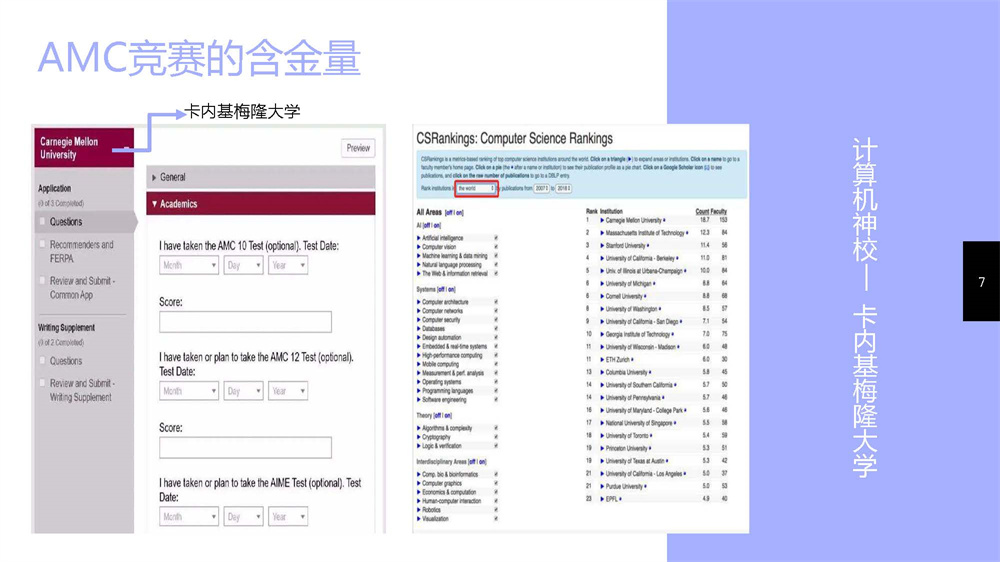Open Review and Submit - Writing Supplement
The height and width of the screenshot is (562, 1000).
(82, 390)
